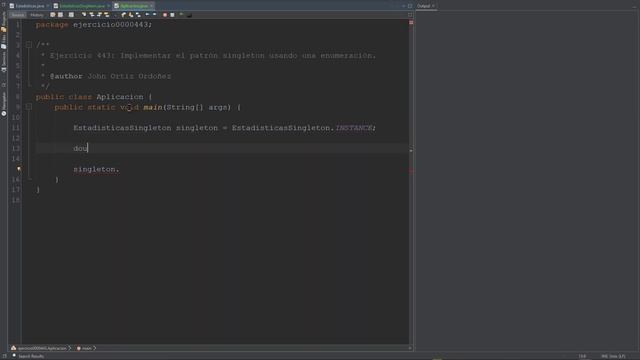The image size is (640, 360).
Task: Open the Output panel tab
Action: [x=424, y=6]
